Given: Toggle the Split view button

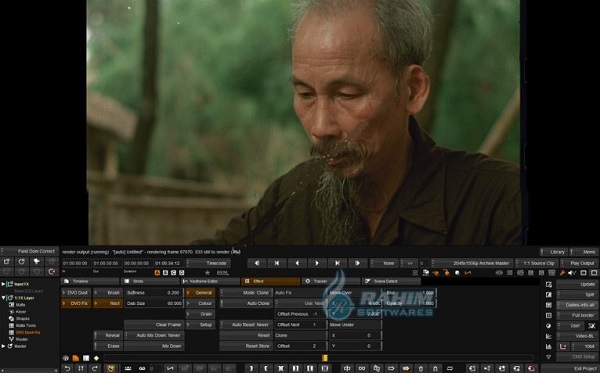Looking at the screenshot, I should pyautogui.click(x=577, y=295).
